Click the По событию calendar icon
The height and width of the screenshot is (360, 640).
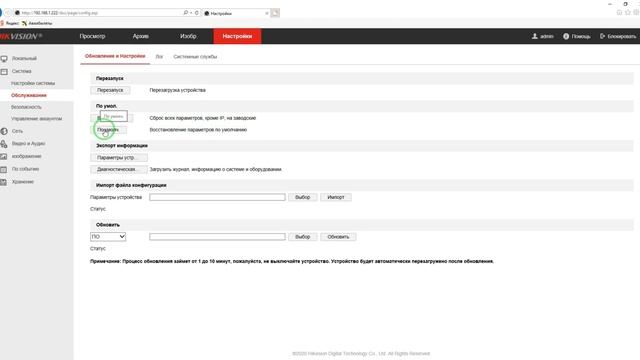(x=4, y=169)
